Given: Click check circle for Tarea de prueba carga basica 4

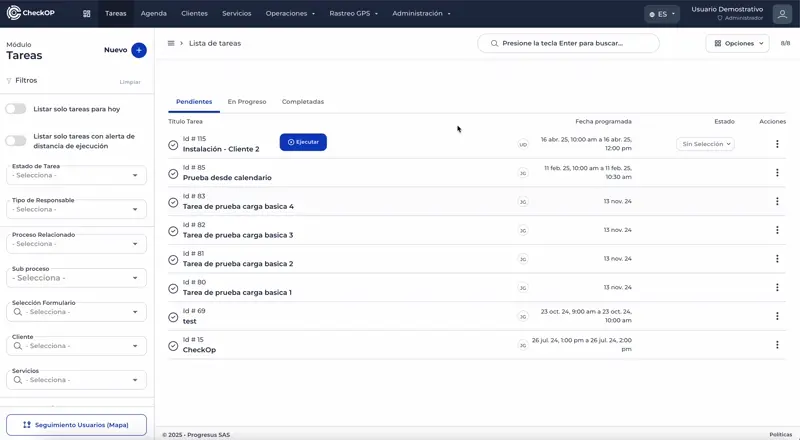Looking at the screenshot, I should [x=173, y=202].
